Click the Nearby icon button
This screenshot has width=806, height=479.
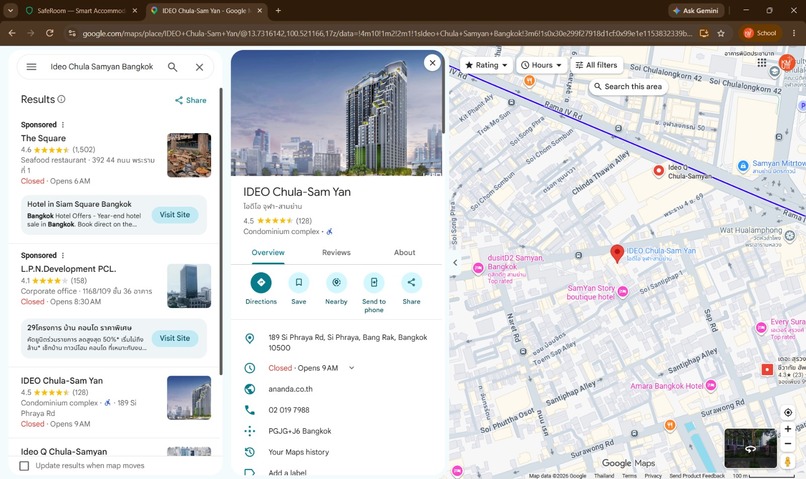point(336,283)
